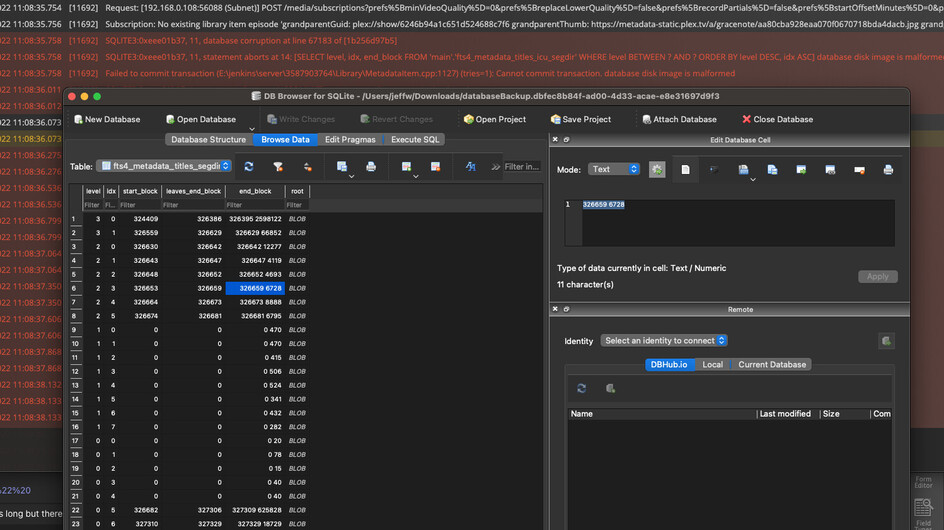This screenshot has width=944, height=530.
Task: Click the Write Changes toolbar button
Action: pos(300,119)
